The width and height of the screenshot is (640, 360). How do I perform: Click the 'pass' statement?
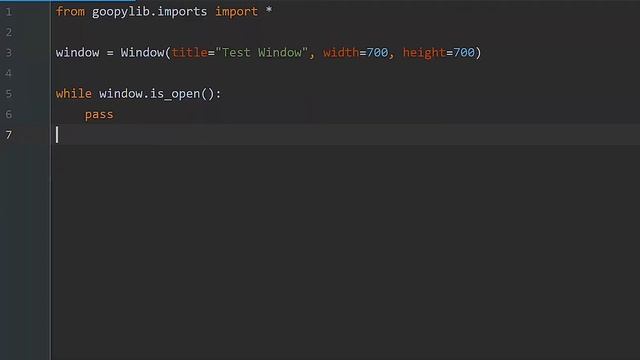pyautogui.click(x=99, y=115)
